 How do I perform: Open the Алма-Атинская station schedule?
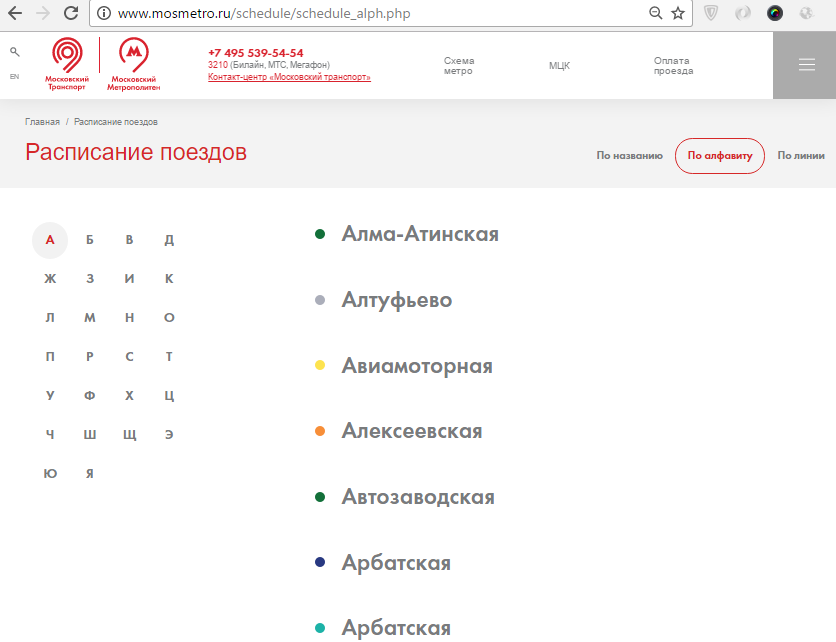(x=420, y=234)
